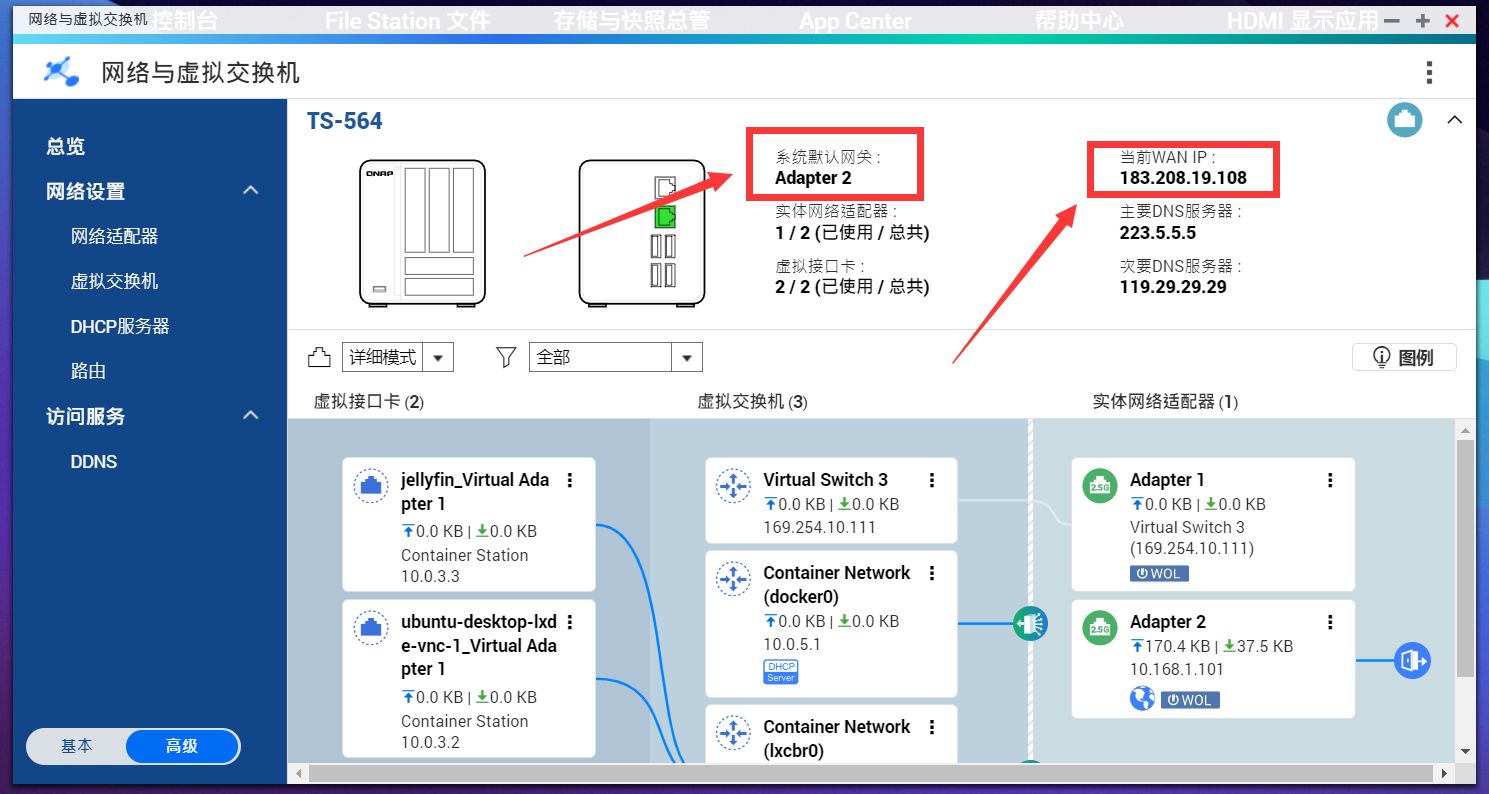The width and height of the screenshot is (1489, 794).
Task: Click the vertical scrollbar thumb in topology view
Action: coord(1465,556)
